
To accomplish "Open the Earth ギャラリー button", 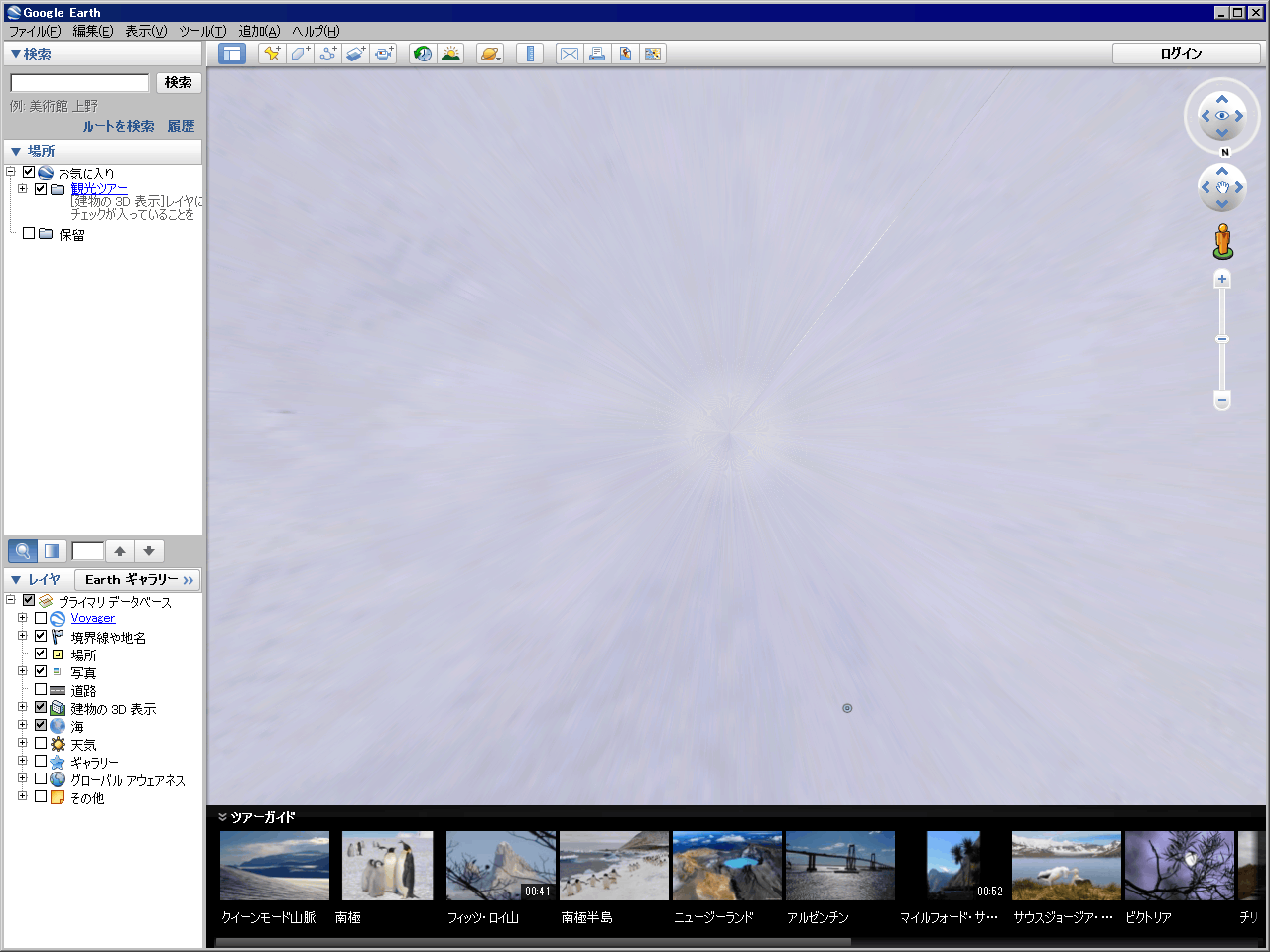I will (x=138, y=579).
